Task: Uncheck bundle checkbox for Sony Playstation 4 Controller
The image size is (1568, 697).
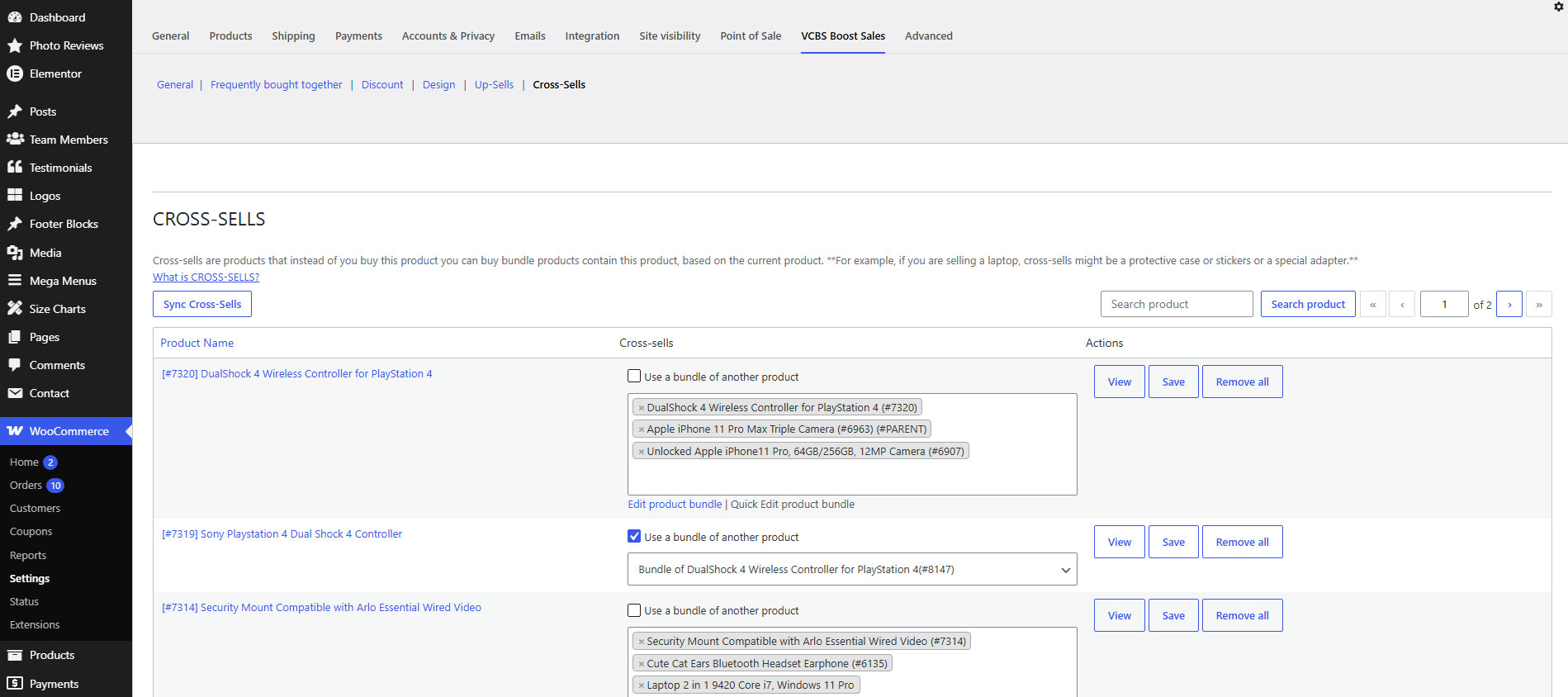Action: click(634, 537)
